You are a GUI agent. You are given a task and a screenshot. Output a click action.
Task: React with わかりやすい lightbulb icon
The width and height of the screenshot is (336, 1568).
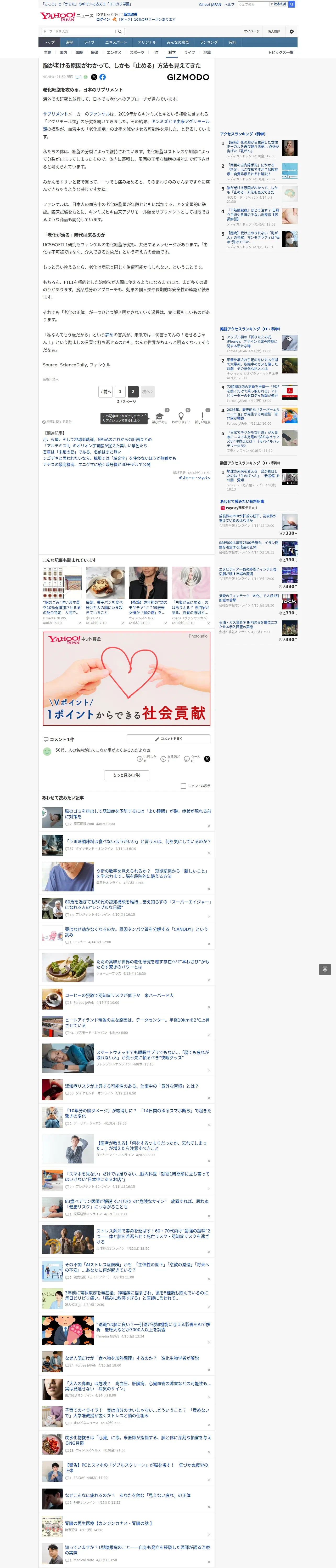tap(181, 416)
